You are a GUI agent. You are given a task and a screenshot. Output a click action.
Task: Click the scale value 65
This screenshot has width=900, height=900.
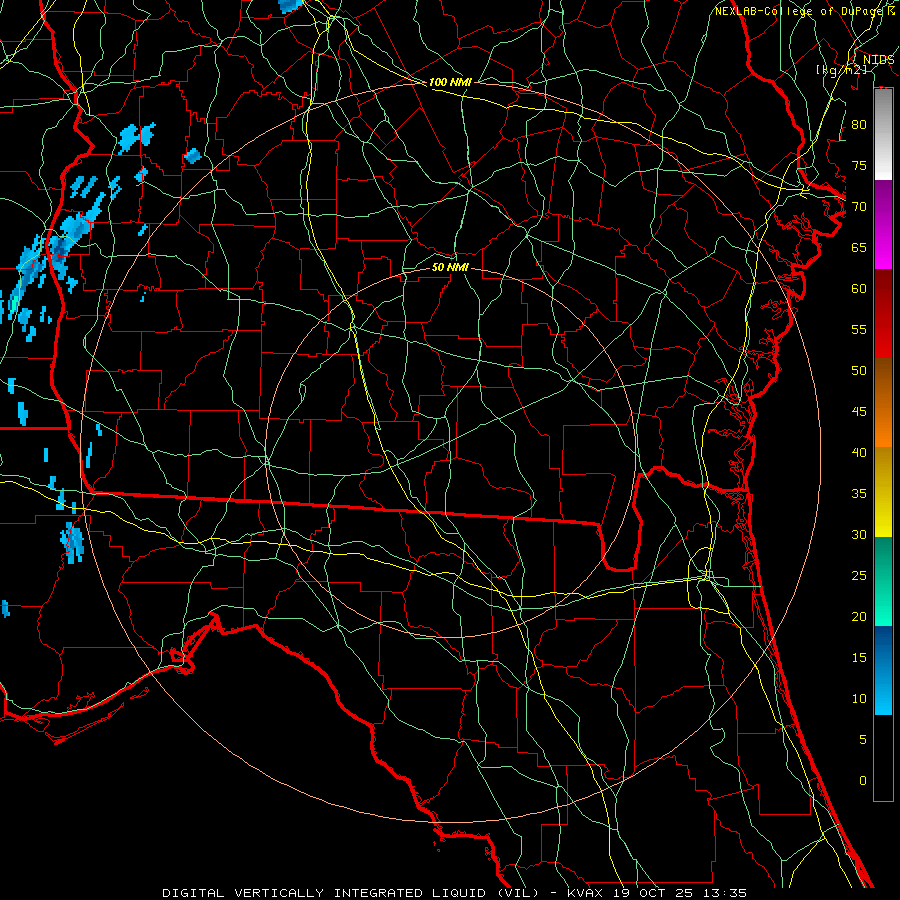[859, 247]
